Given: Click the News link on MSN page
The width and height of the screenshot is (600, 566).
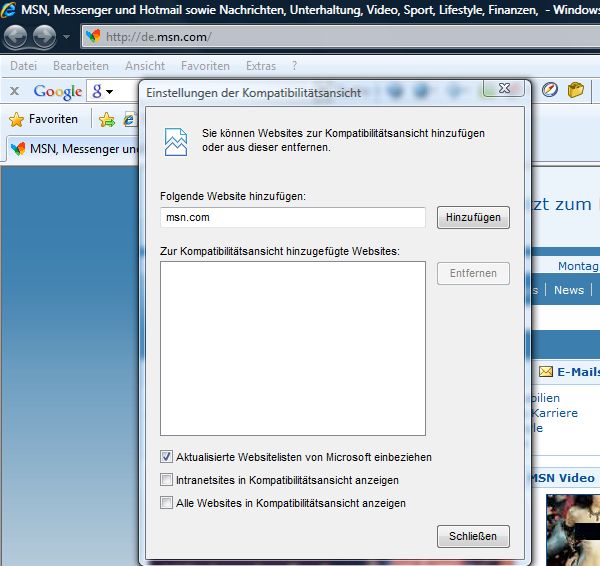Looking at the screenshot, I should (x=569, y=290).
